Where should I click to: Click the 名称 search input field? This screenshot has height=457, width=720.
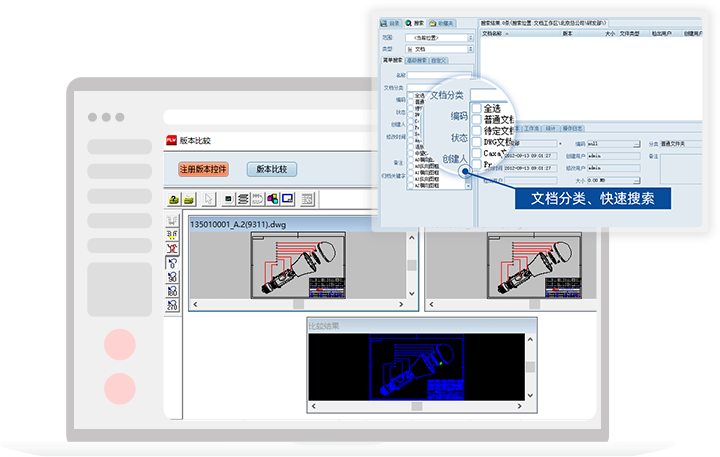point(438,74)
